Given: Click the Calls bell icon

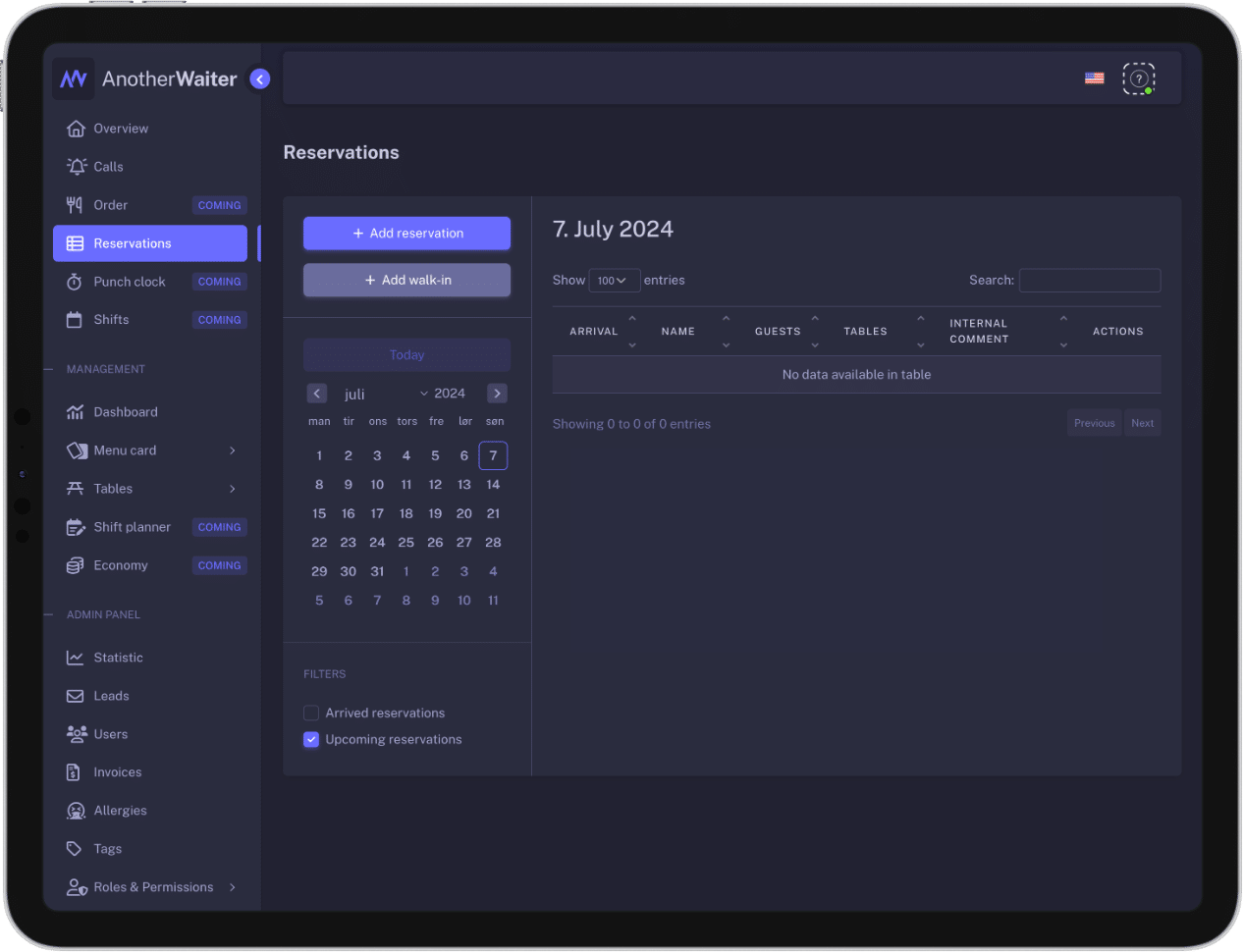Looking at the screenshot, I should 76,167.
